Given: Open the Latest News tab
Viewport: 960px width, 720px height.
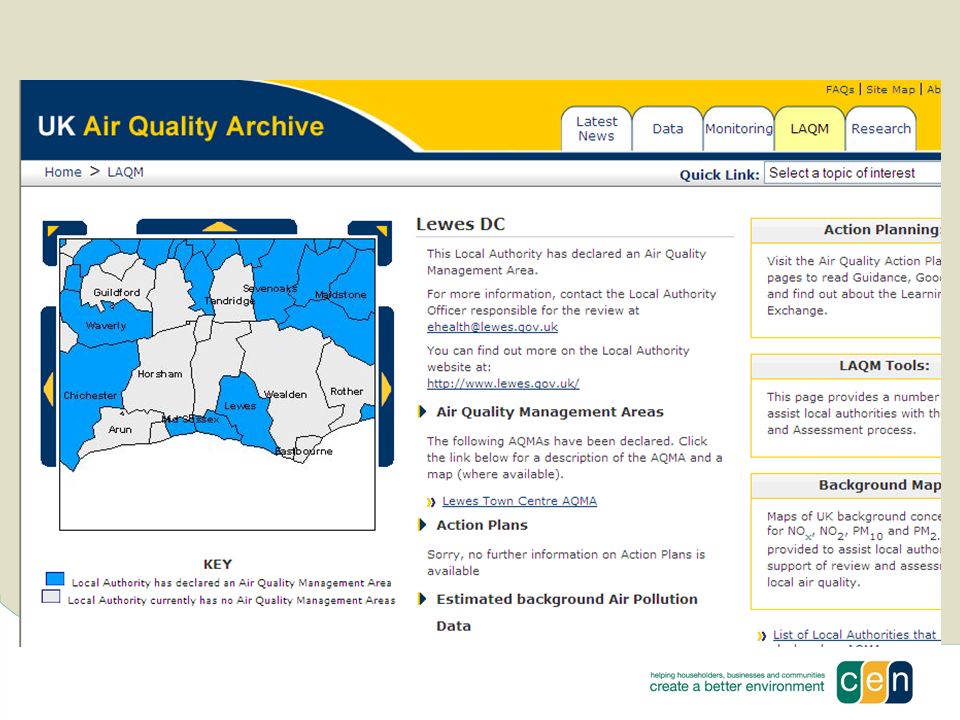Looking at the screenshot, I should pyautogui.click(x=596, y=129).
